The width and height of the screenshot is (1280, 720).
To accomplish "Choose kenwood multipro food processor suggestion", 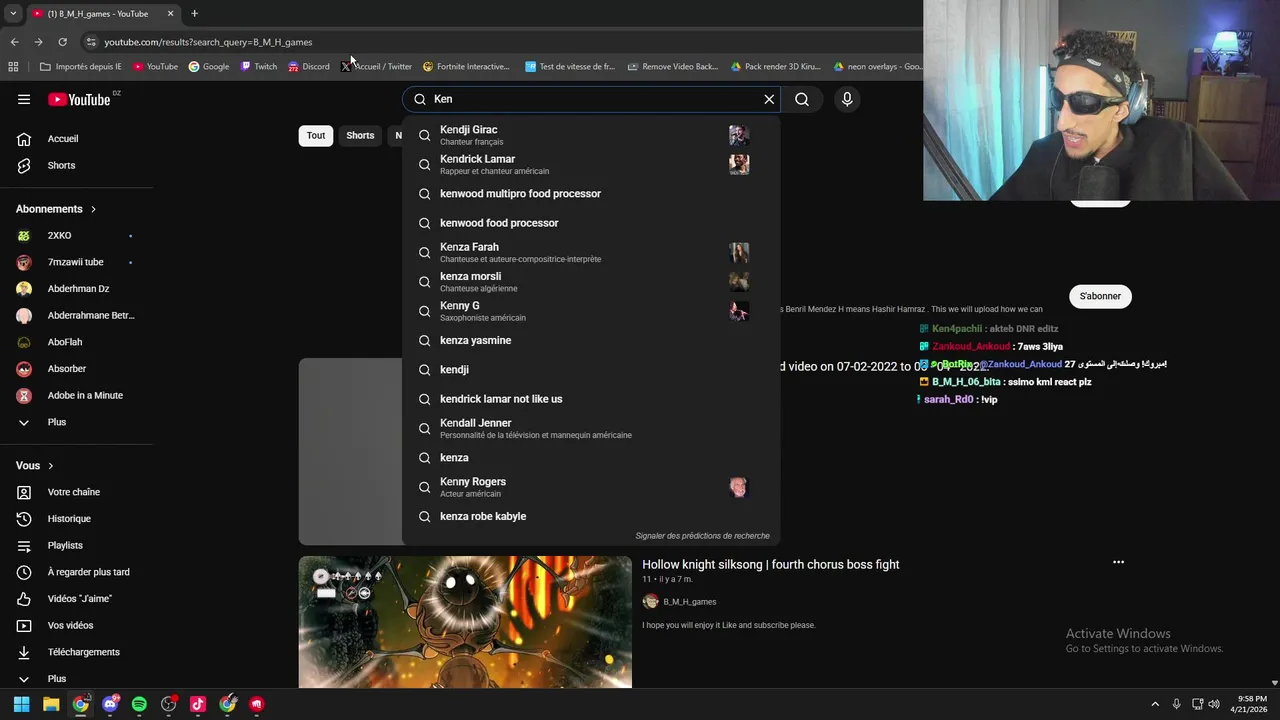I will pos(591,194).
